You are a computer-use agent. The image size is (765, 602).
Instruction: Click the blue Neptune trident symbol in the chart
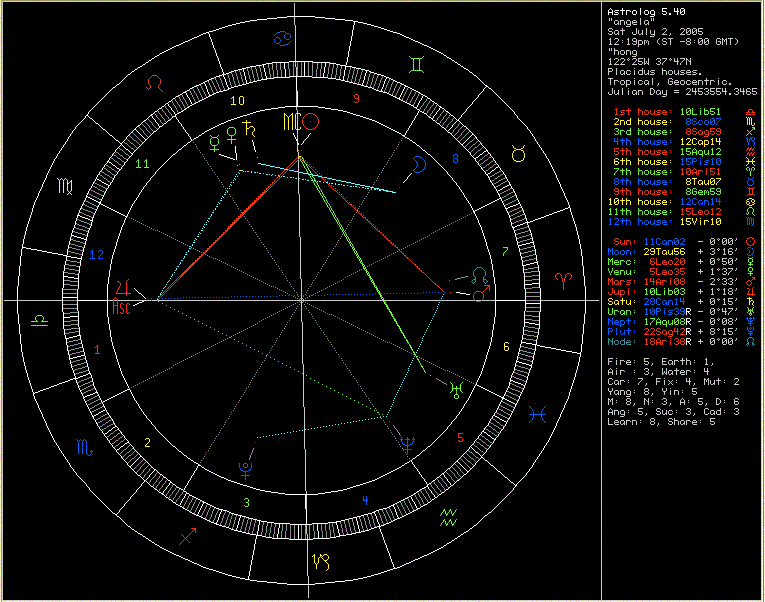coord(407,445)
